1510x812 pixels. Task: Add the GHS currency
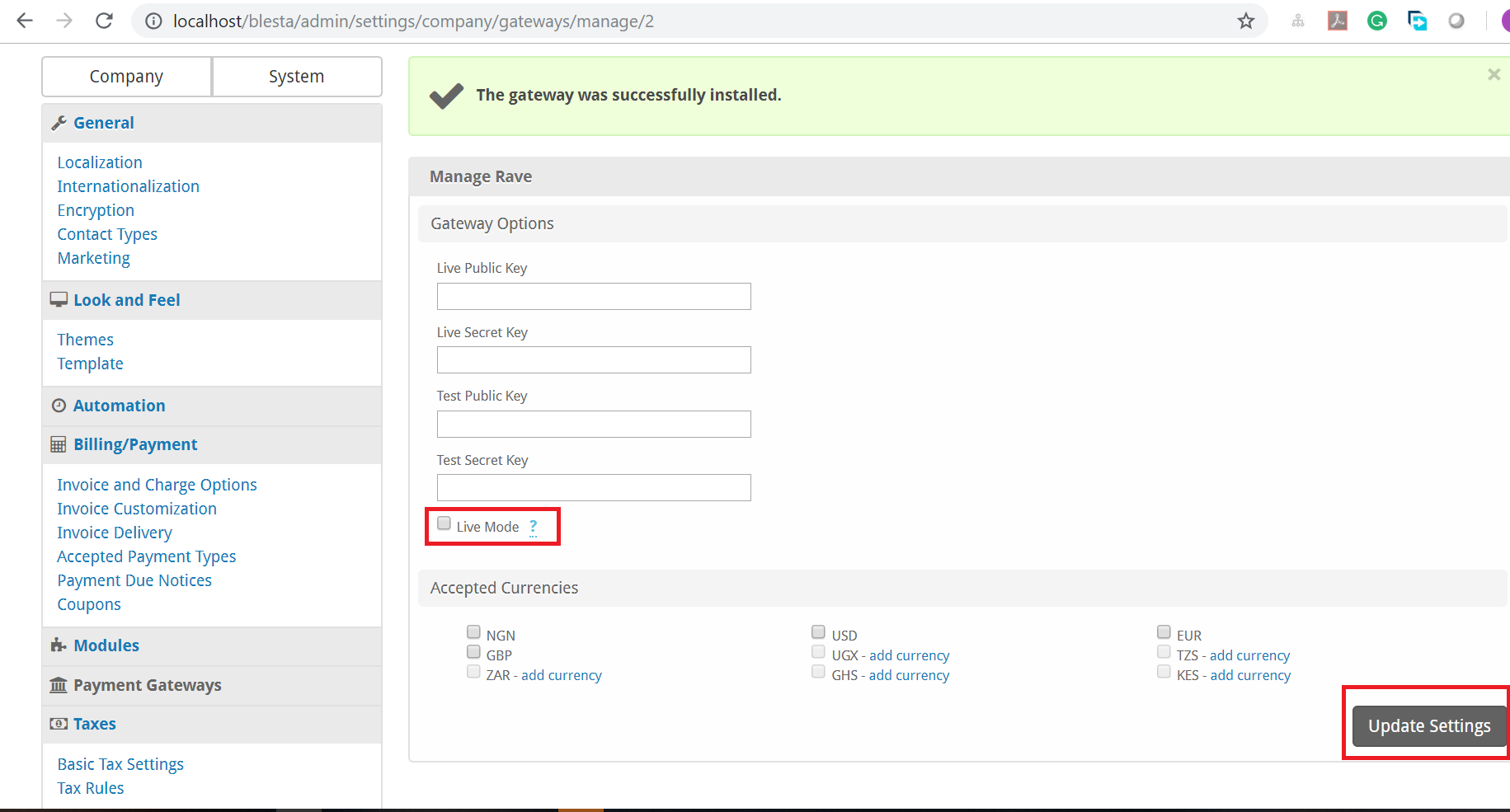tap(910, 675)
